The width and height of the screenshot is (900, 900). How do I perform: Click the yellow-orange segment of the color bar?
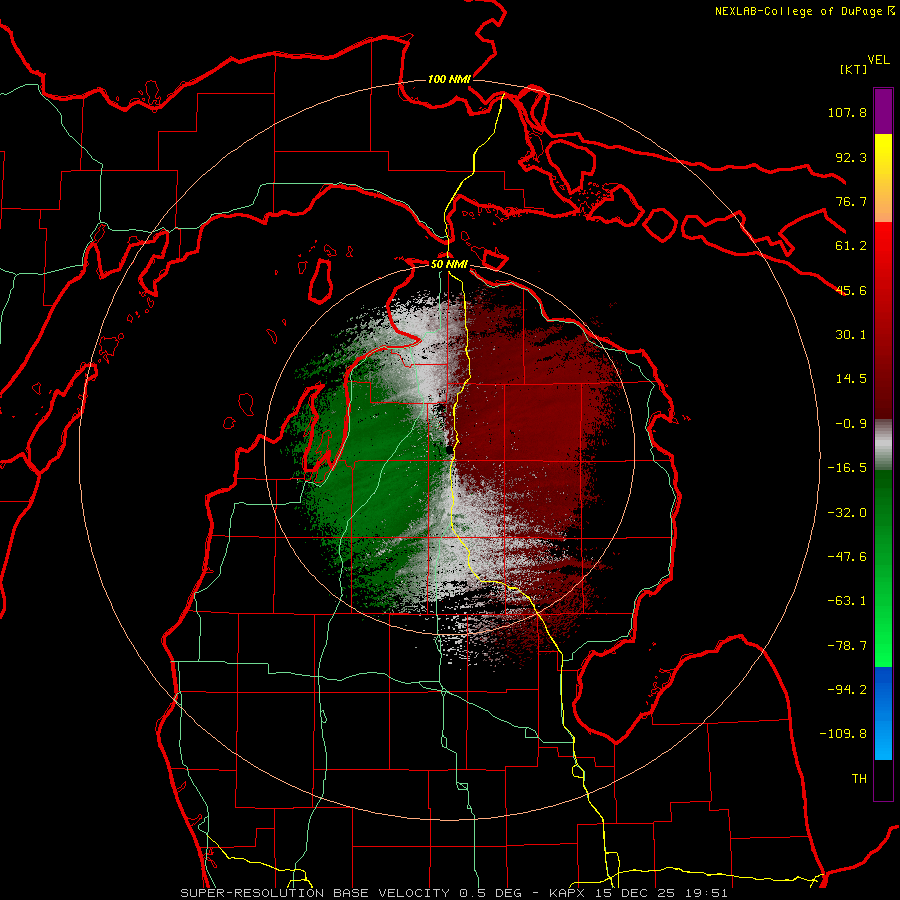883,178
